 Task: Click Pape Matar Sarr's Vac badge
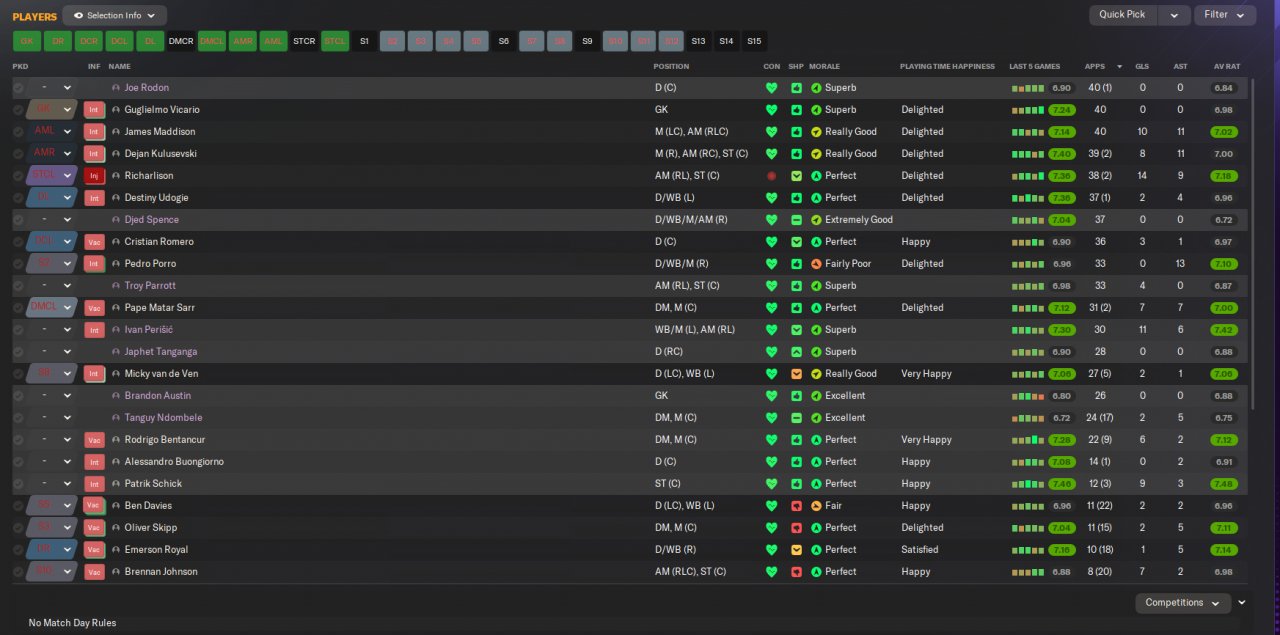pyautogui.click(x=94, y=308)
